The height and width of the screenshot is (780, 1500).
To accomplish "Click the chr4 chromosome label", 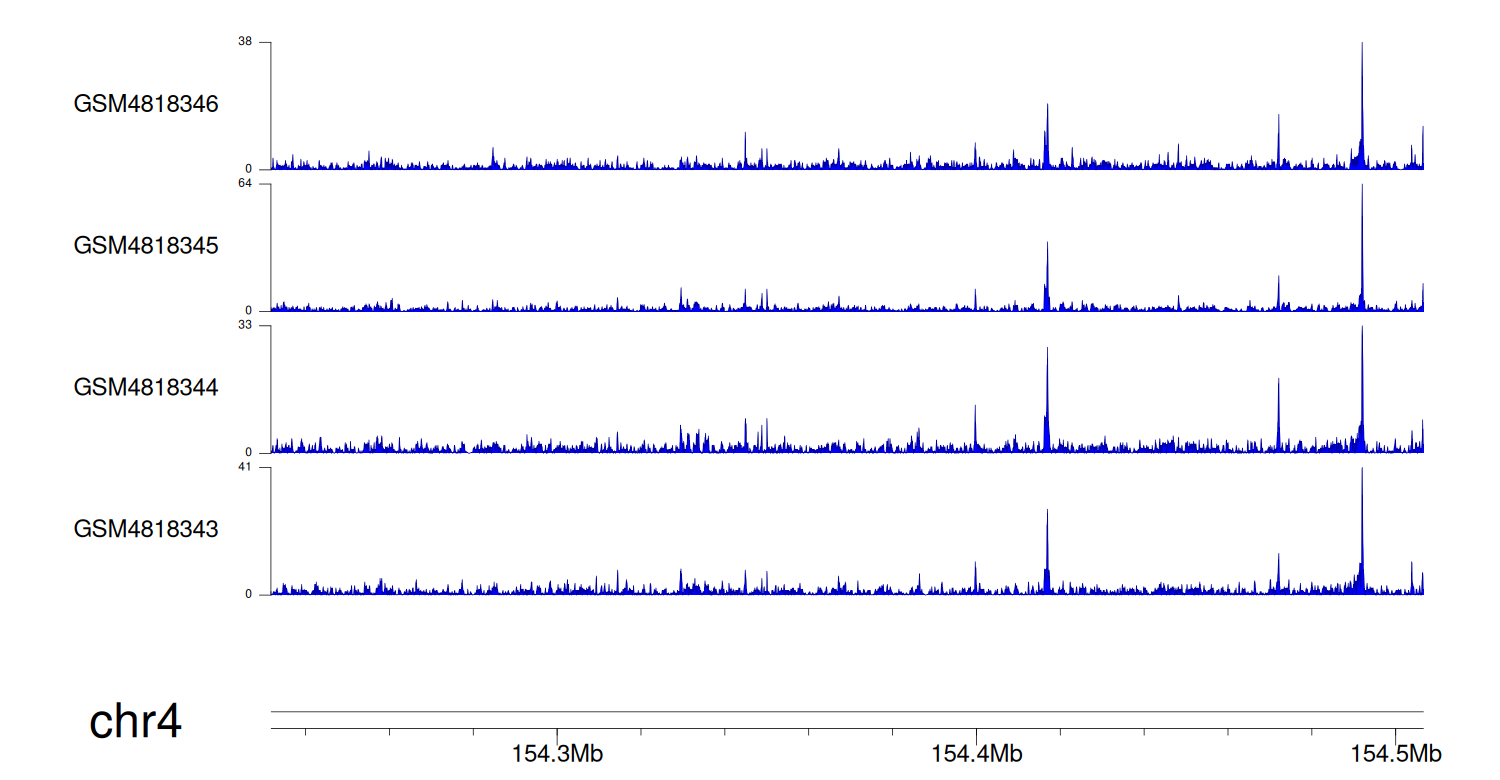I will (x=135, y=722).
